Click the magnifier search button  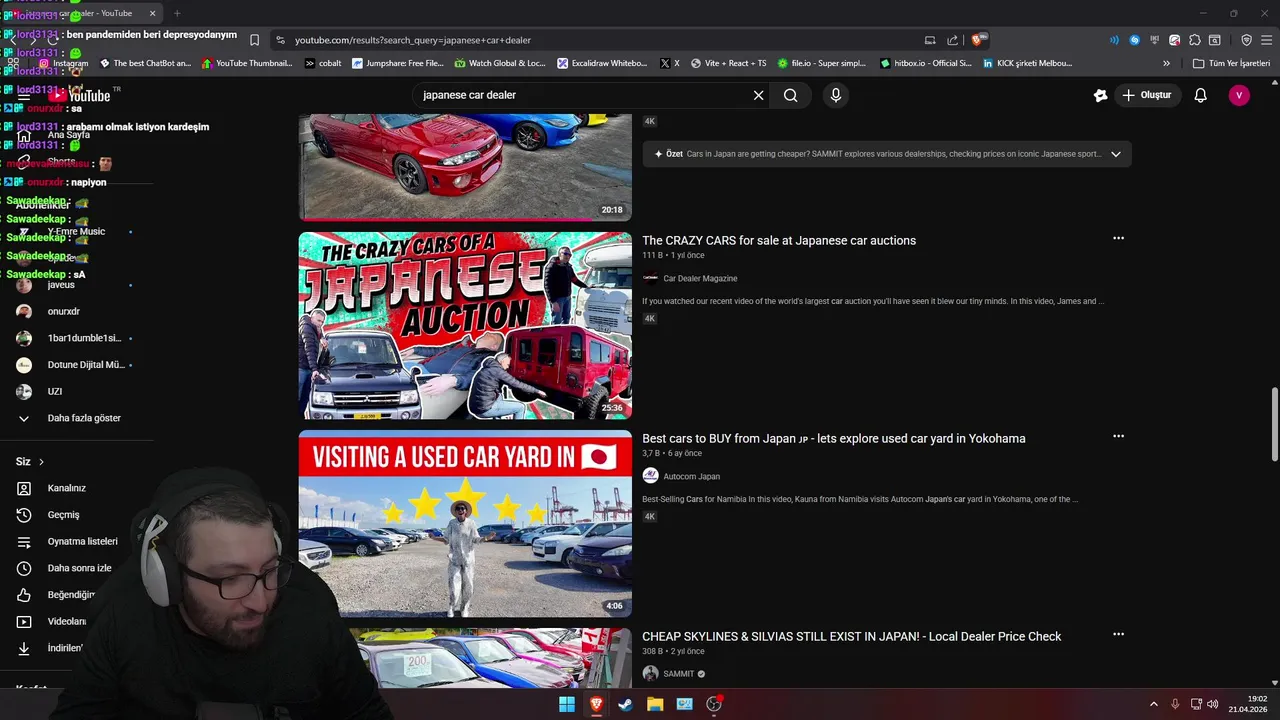[791, 95]
